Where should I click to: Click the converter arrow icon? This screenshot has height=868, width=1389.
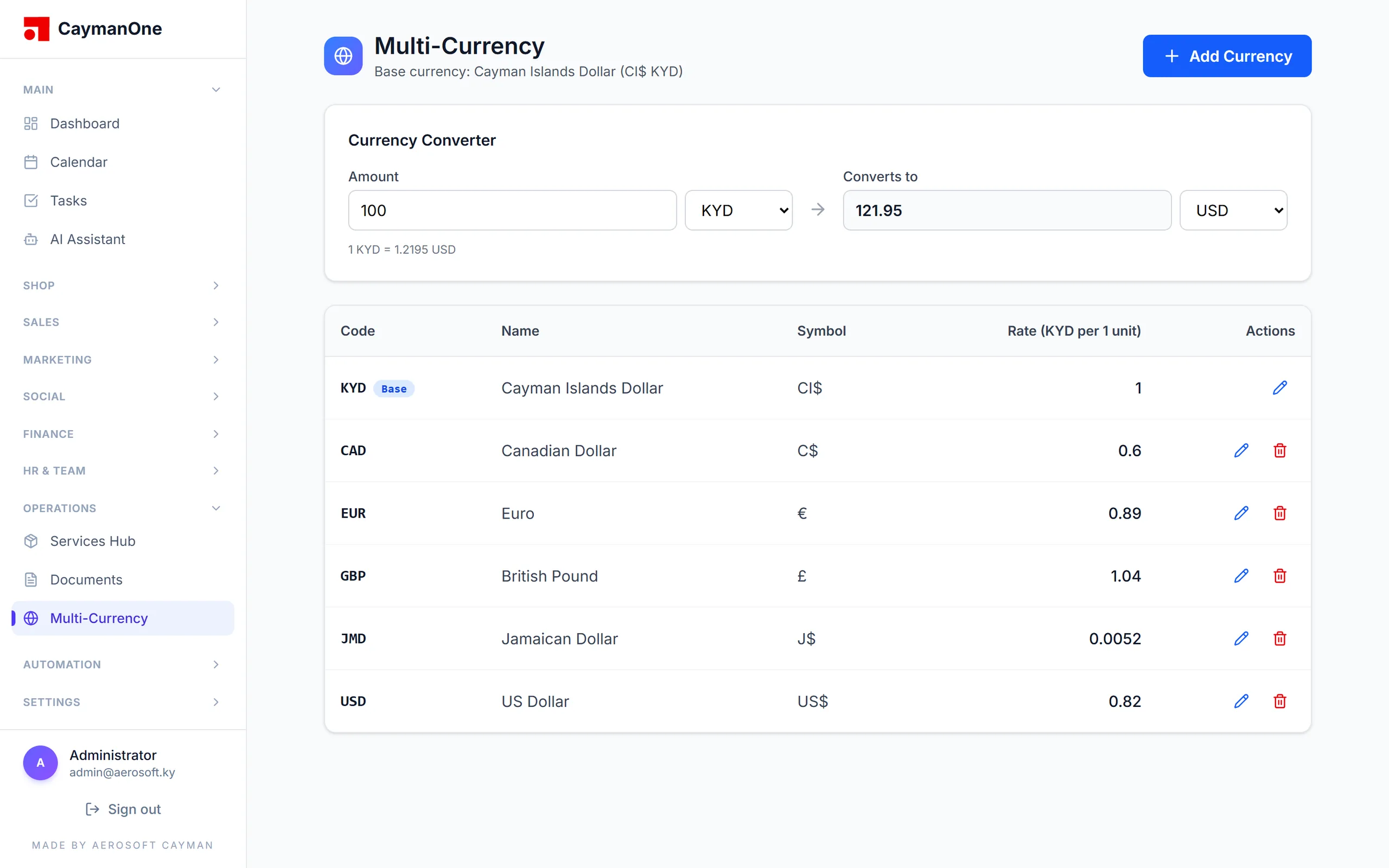click(818, 209)
